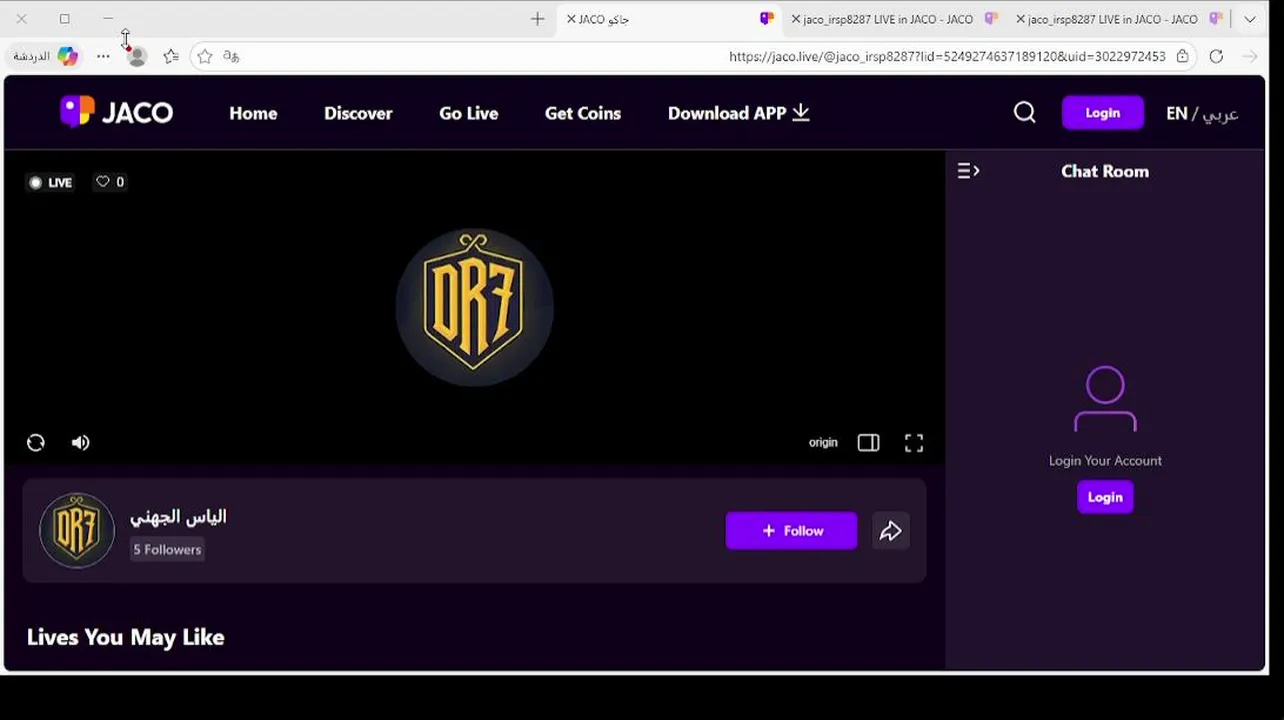Close the JACO جاكو browser tab
1284x720 pixels.
click(x=571, y=19)
